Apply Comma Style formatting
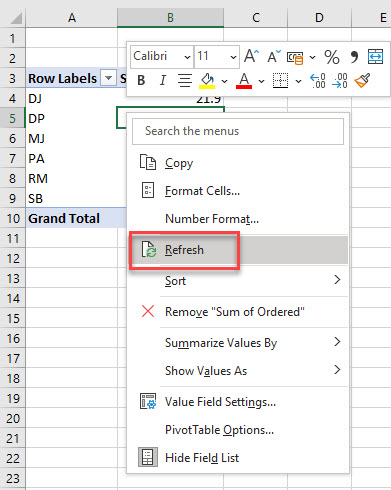Screen dimensions: 391x490 click(x=354, y=57)
